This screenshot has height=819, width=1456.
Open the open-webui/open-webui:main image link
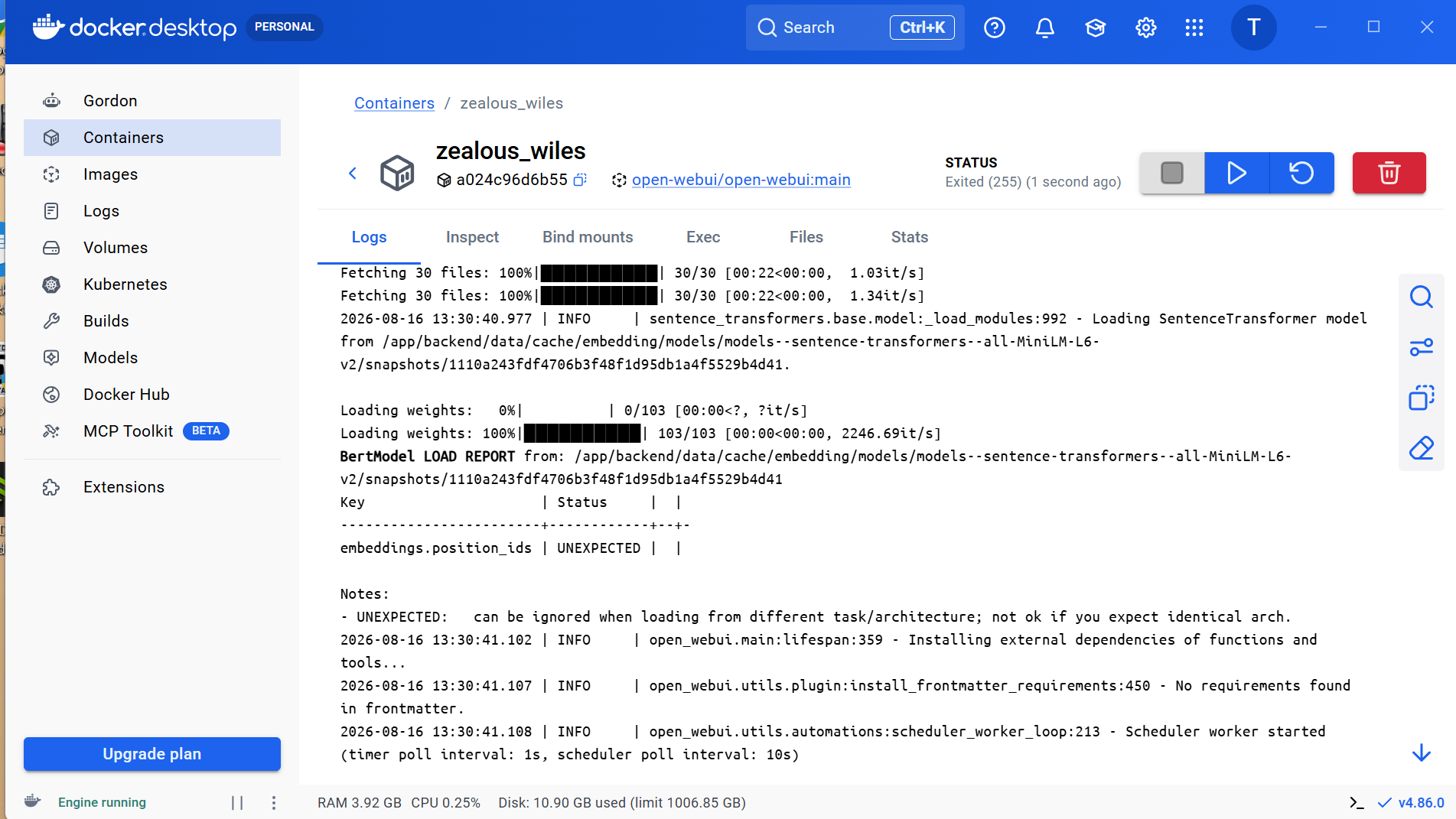[741, 180]
